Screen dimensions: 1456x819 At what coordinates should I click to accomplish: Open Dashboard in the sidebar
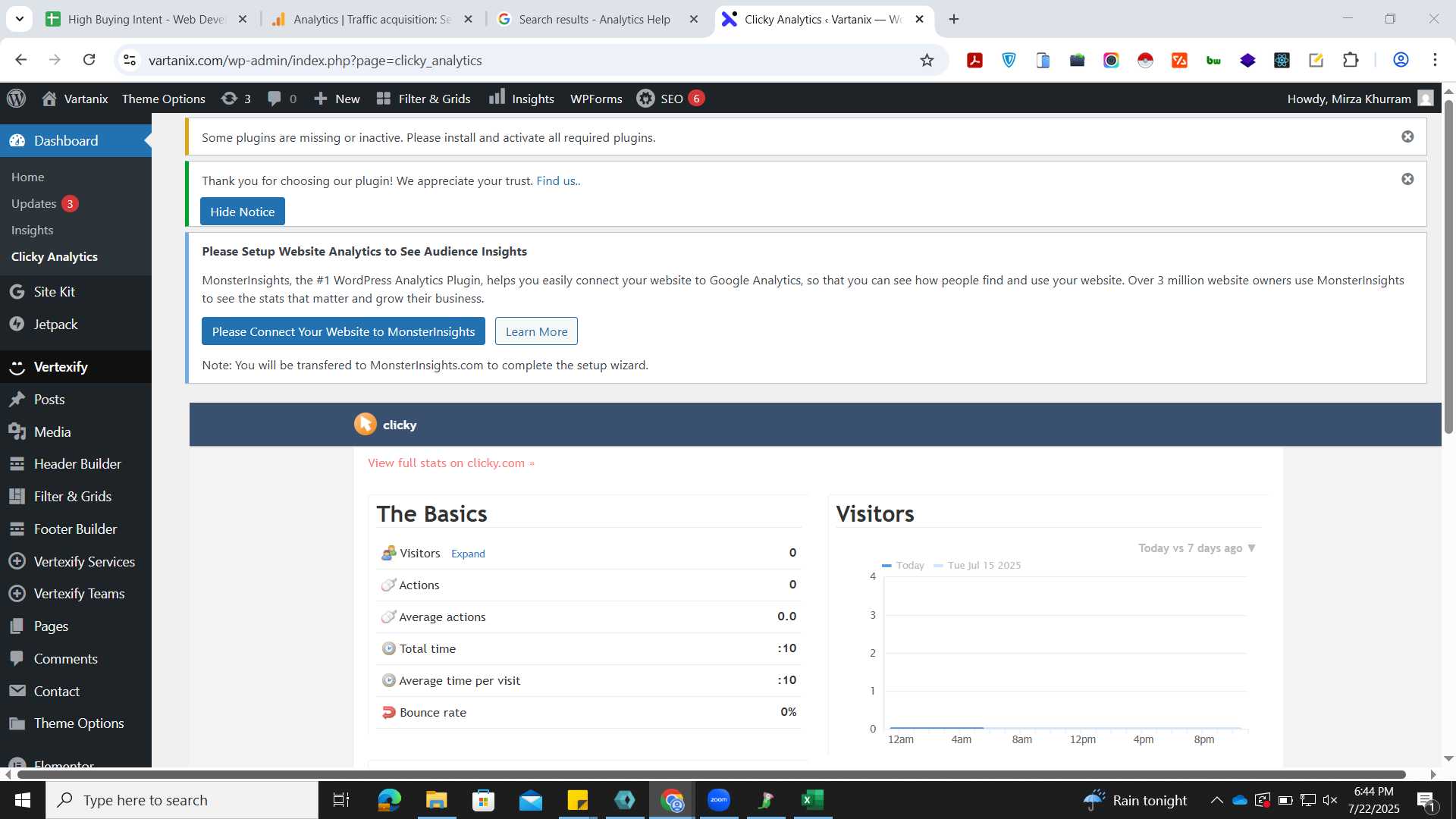point(76,140)
